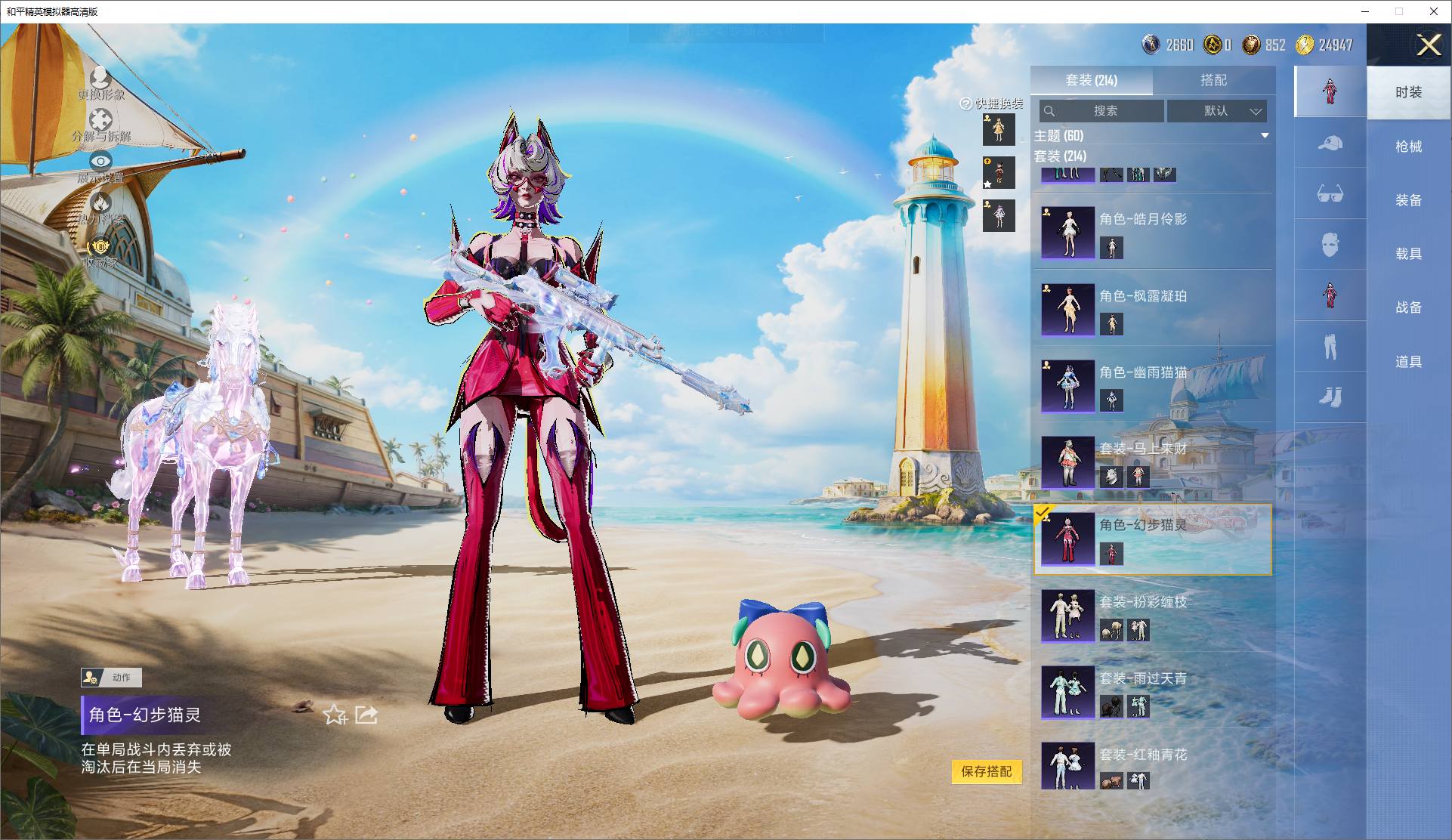Open the 枪械 menu tab
This screenshot has width=1452, height=840.
coord(1408,147)
